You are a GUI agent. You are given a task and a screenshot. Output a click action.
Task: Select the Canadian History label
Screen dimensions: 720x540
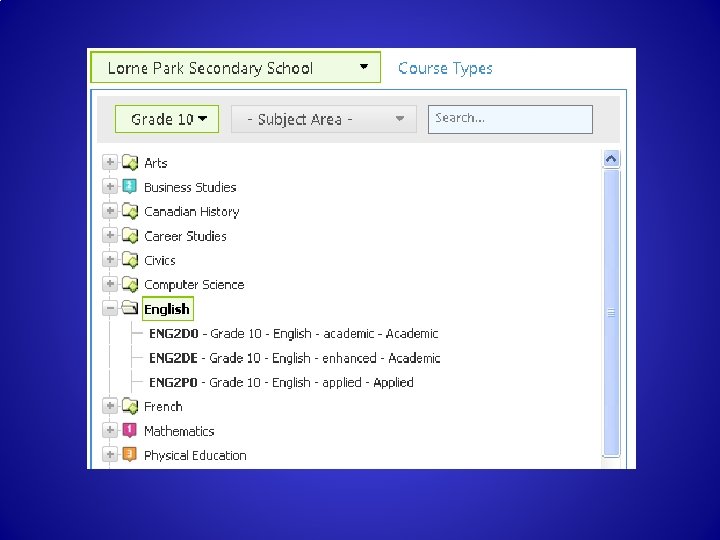point(191,212)
